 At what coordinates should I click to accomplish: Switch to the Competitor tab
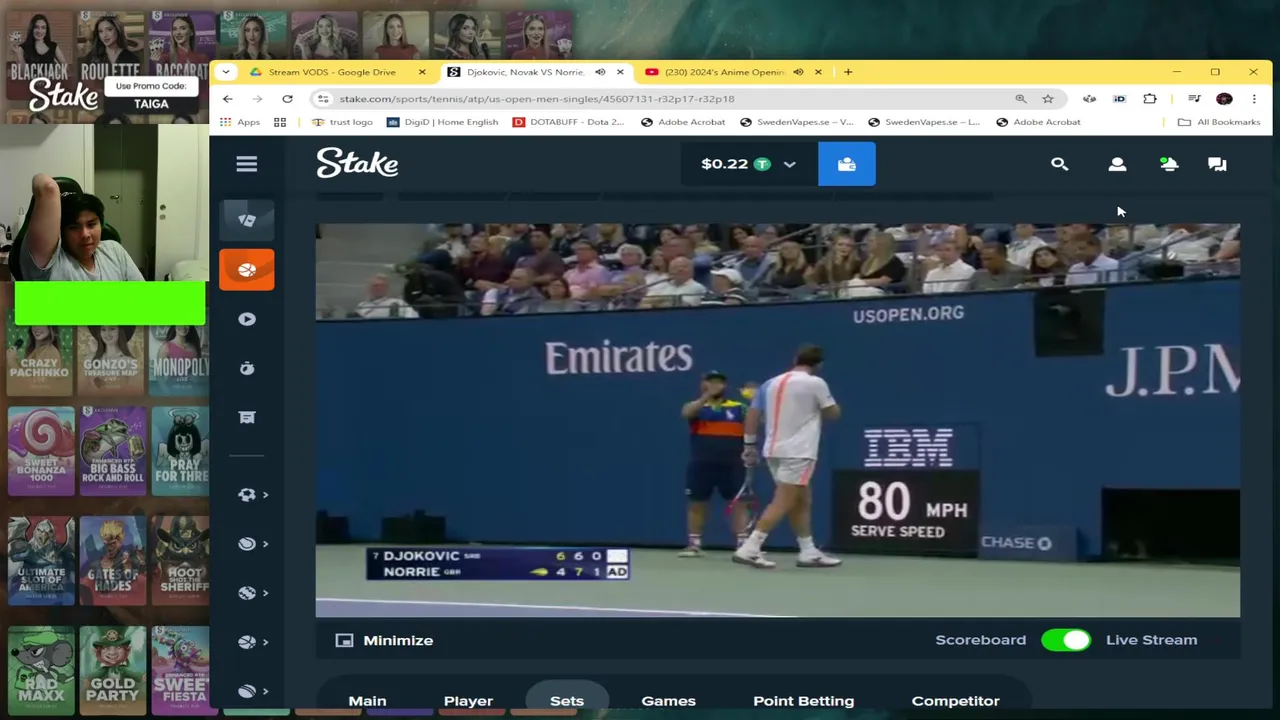[955, 700]
